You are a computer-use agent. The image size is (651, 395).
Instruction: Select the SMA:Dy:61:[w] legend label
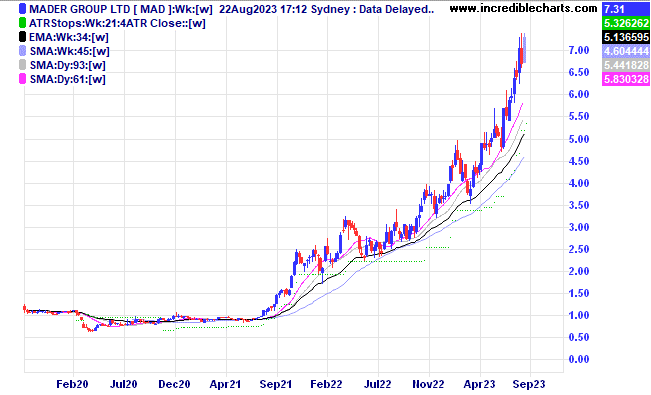68,79
